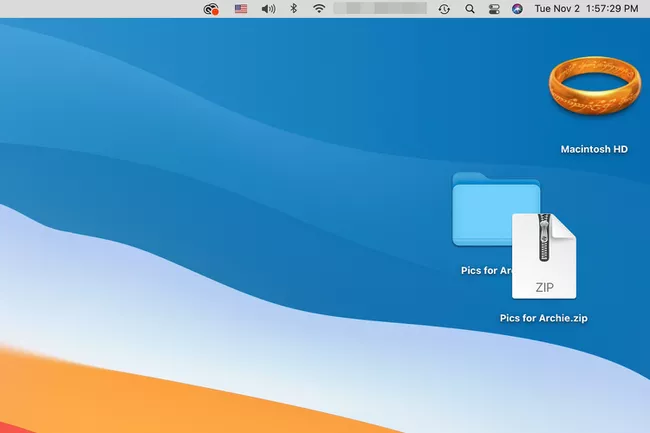Click the date Tue Nov 2

pos(558,8)
